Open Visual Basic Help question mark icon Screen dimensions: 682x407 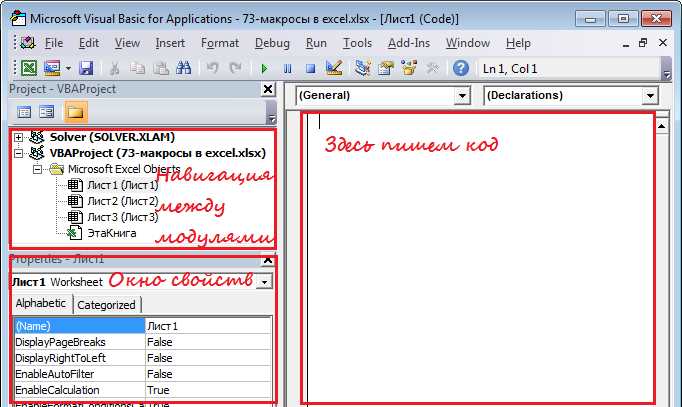[x=461, y=68]
